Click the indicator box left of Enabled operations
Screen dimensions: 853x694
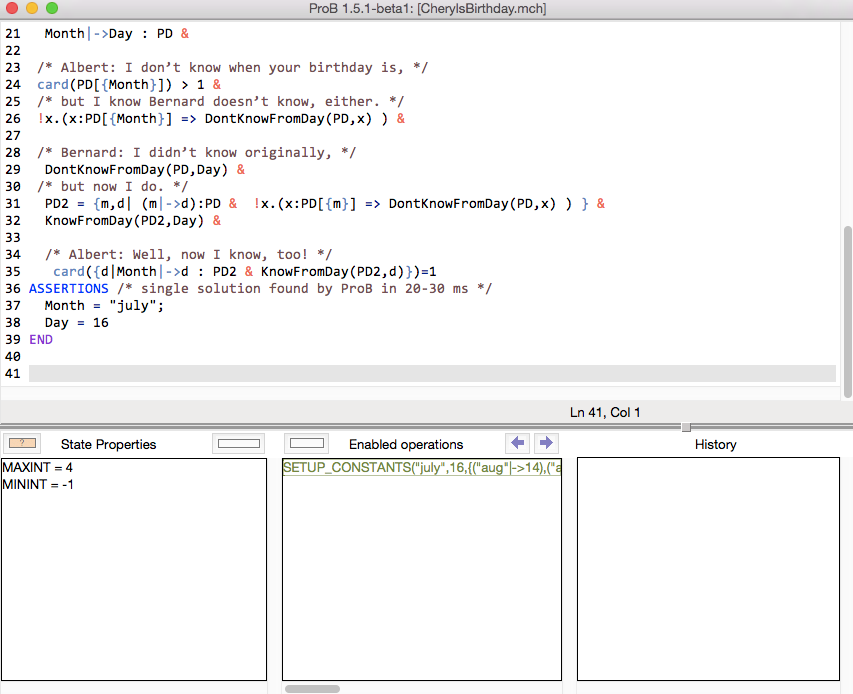tap(307, 443)
